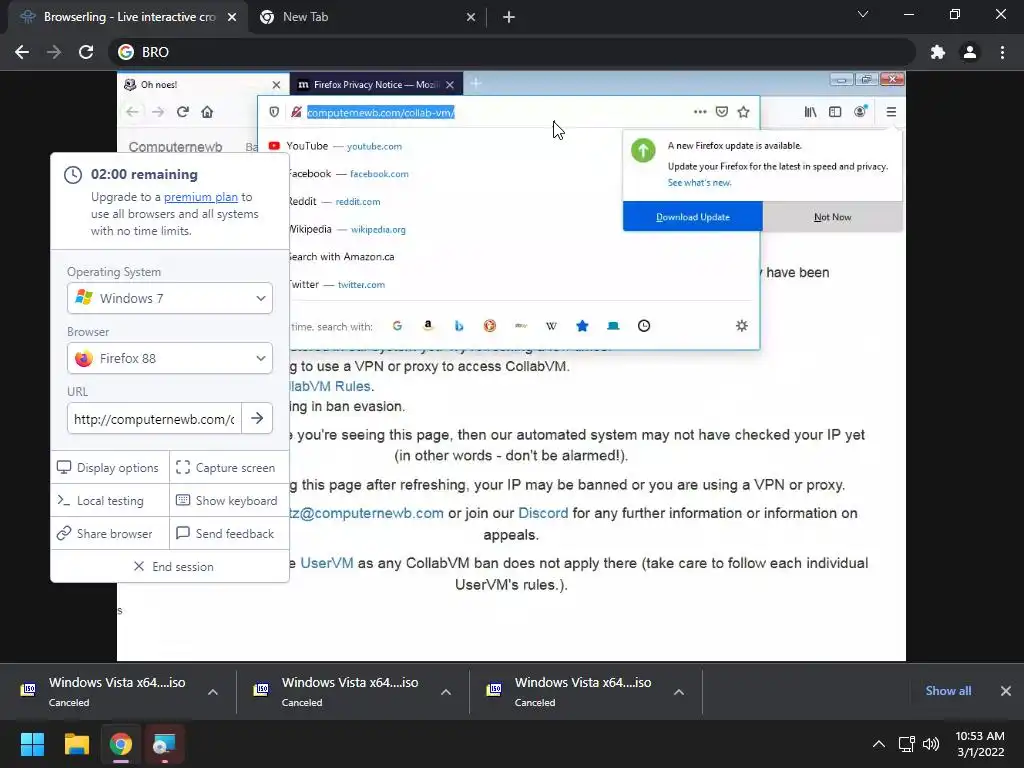Screen dimensions: 1024x768
Task: Search with Wikipedia one-off icon
Action: [x=551, y=326]
